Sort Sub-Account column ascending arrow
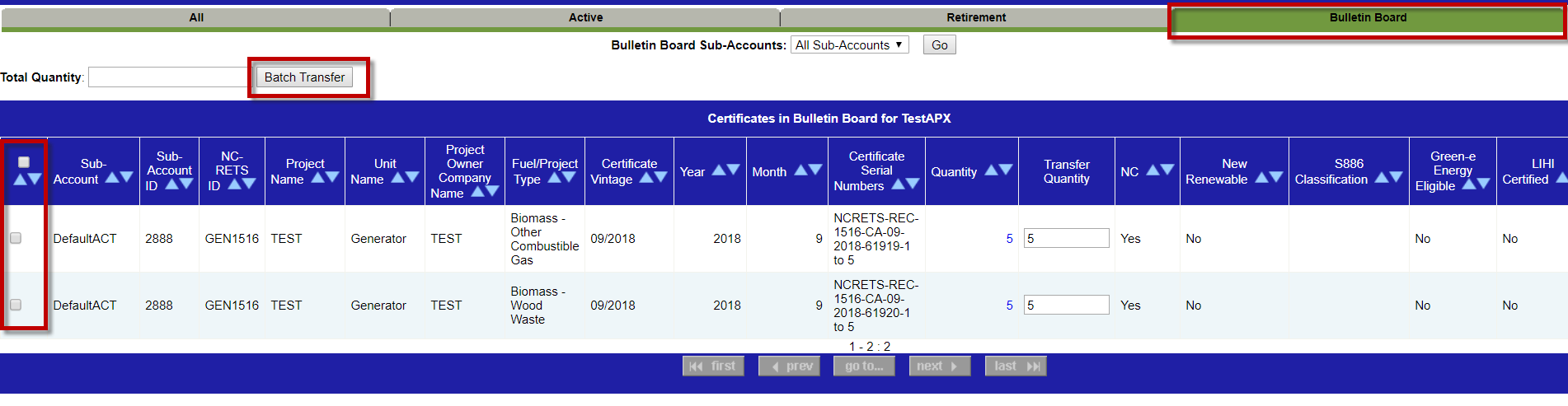The image size is (1568, 406). (112, 177)
